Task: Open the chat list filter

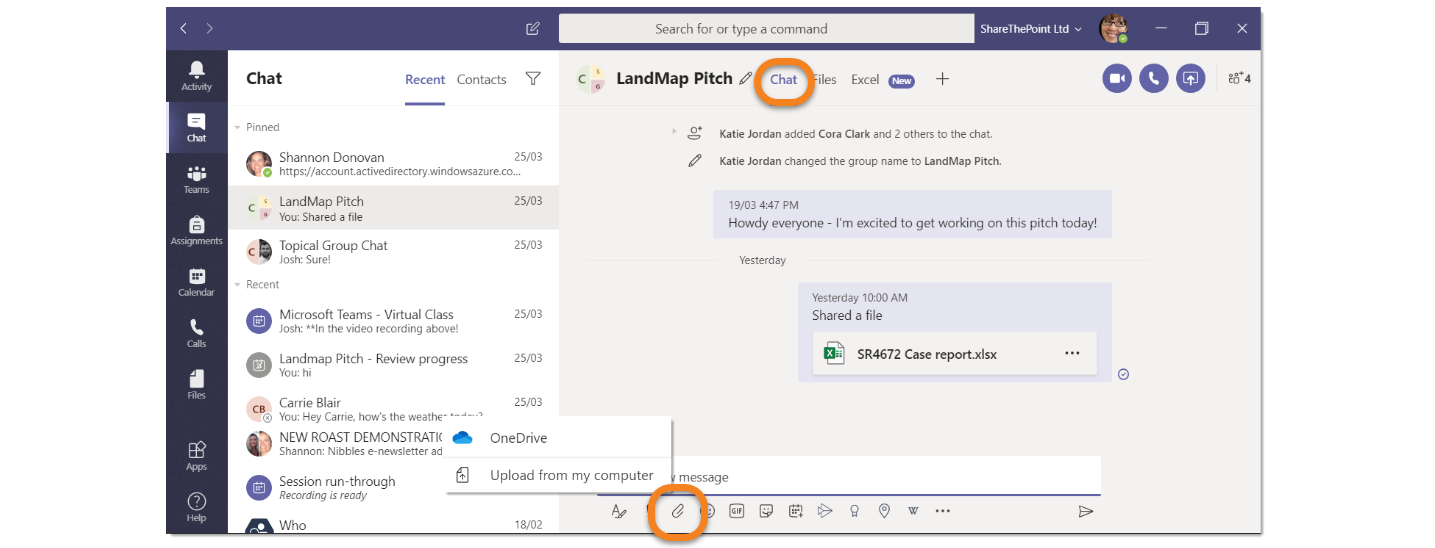Action: pyautogui.click(x=533, y=79)
